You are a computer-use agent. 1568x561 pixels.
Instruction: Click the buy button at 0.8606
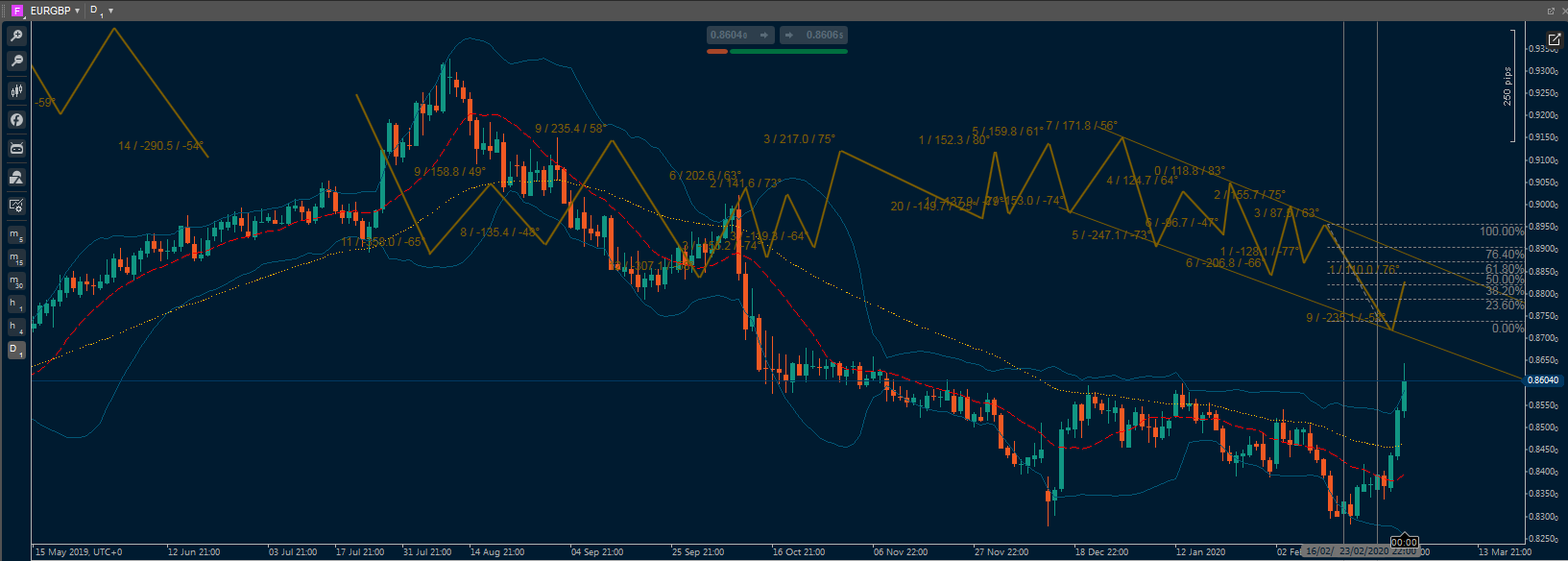click(813, 36)
